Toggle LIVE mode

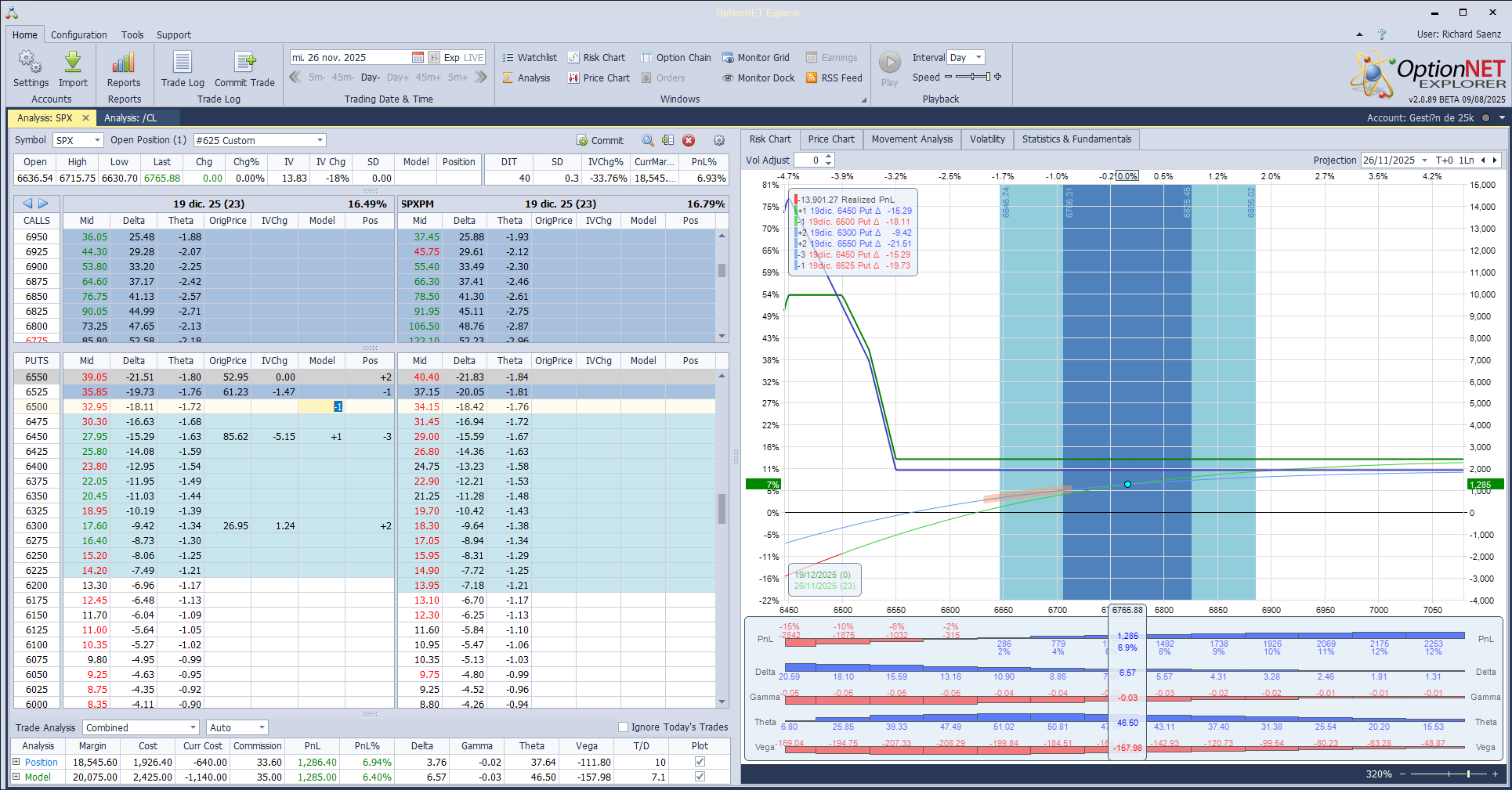click(474, 57)
